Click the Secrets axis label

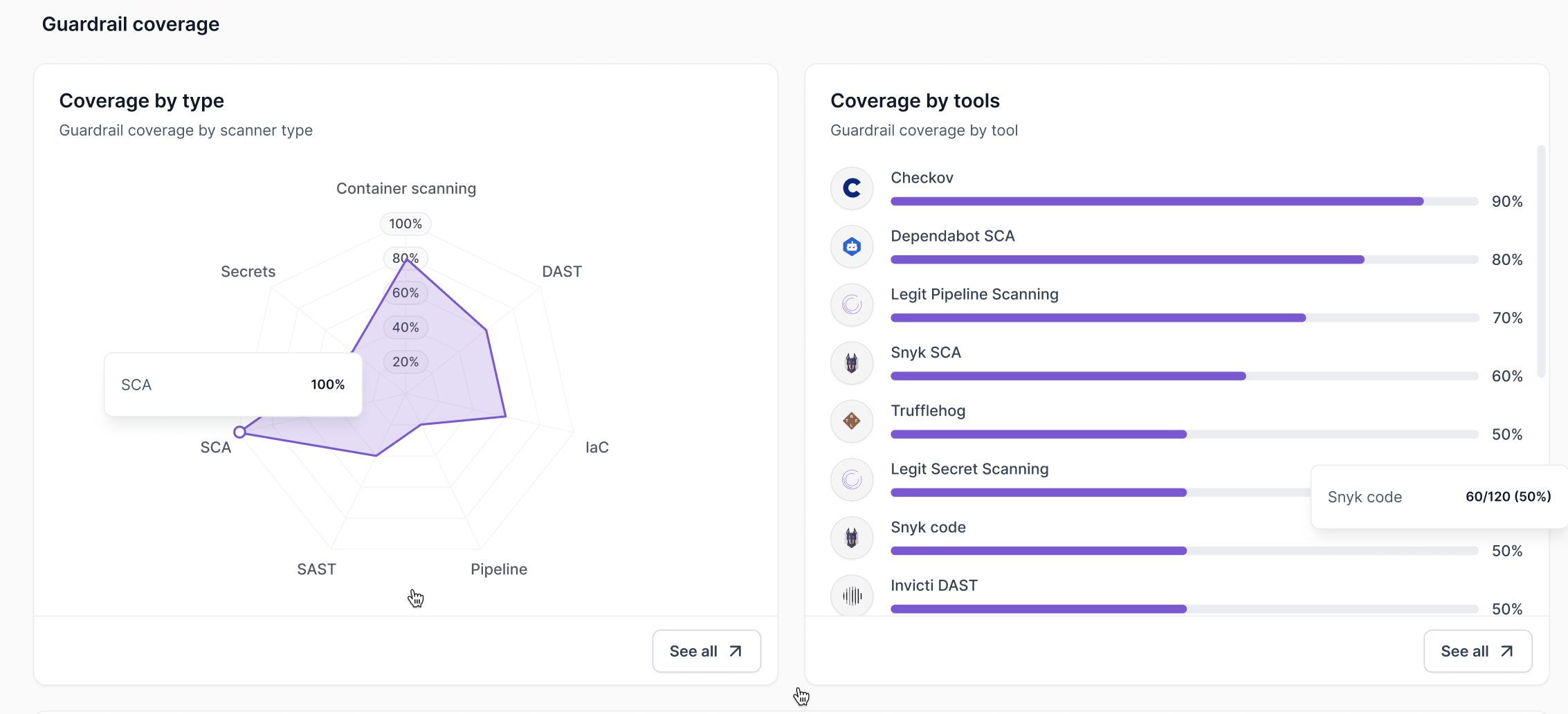pos(248,271)
